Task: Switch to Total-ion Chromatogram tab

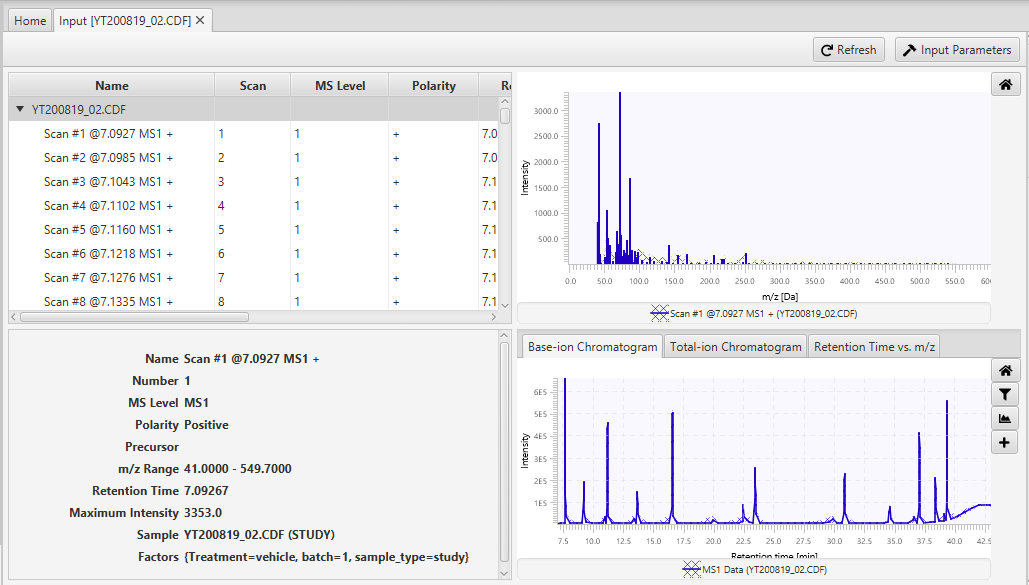Action: 735,347
